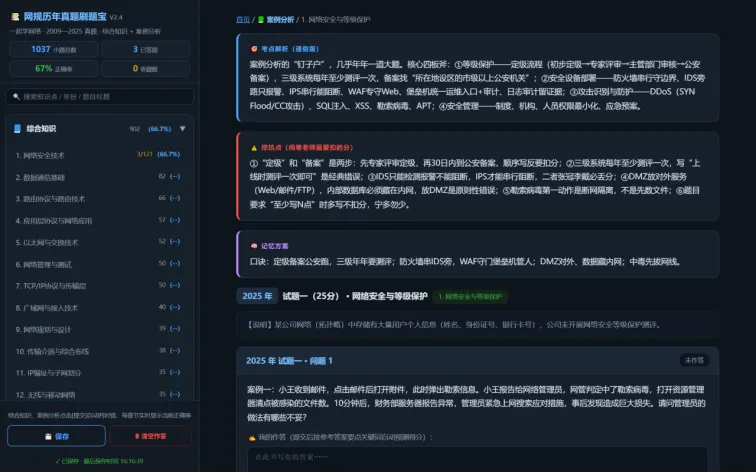
Task: Open chapter 6. 网络管理与测试
Action: [99, 264]
